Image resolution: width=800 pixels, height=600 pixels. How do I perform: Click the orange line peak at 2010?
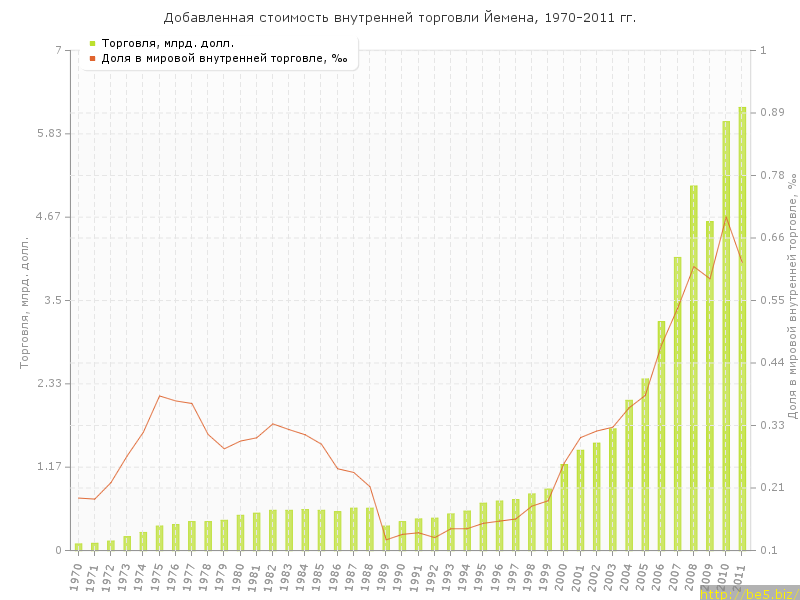[x=726, y=217]
